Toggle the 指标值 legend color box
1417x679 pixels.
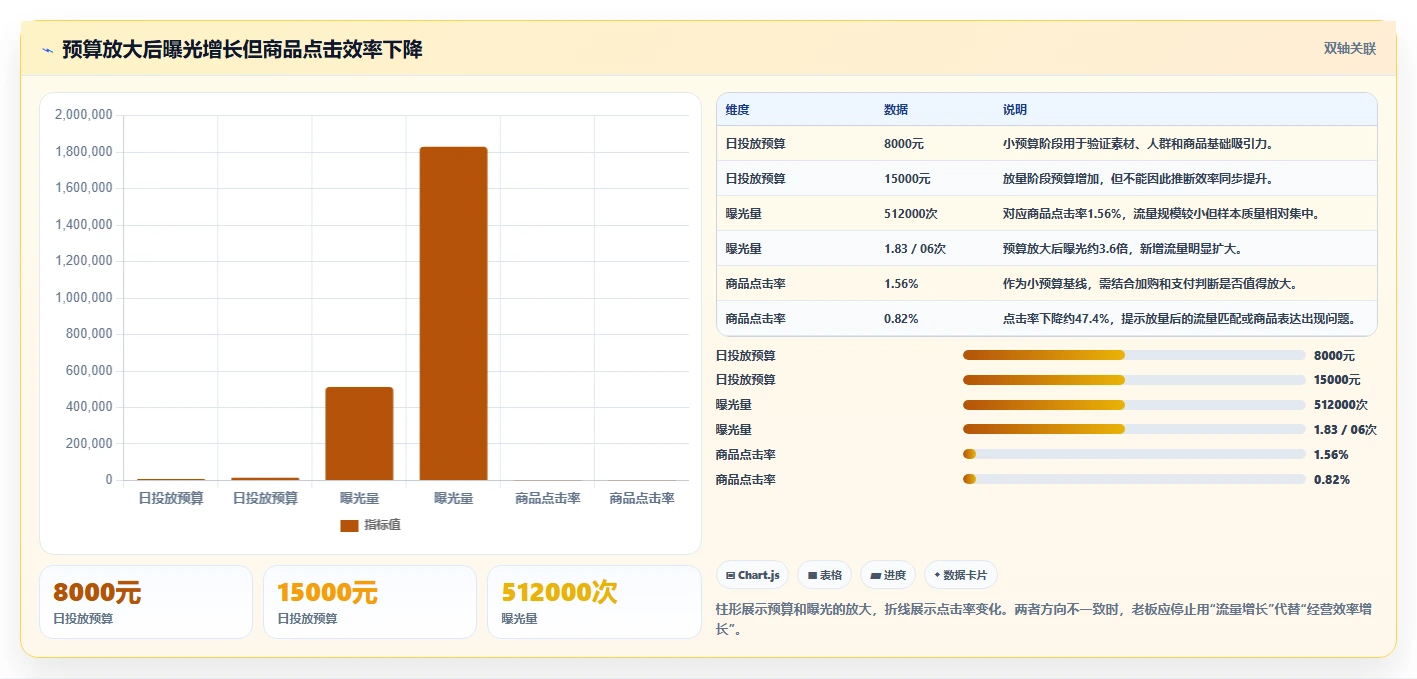tap(349, 525)
